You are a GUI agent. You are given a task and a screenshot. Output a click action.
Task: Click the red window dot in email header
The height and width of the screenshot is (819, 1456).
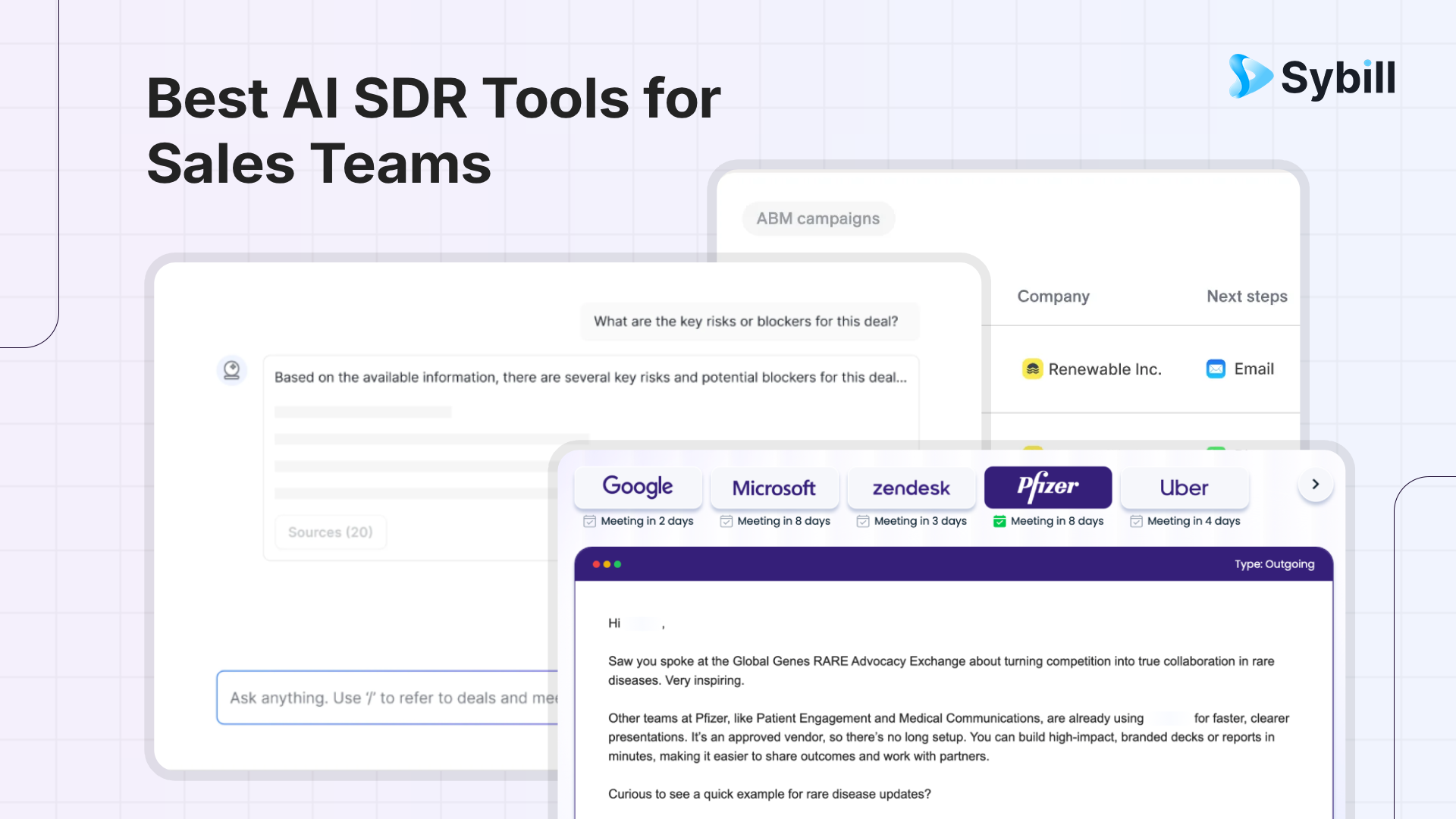596,564
